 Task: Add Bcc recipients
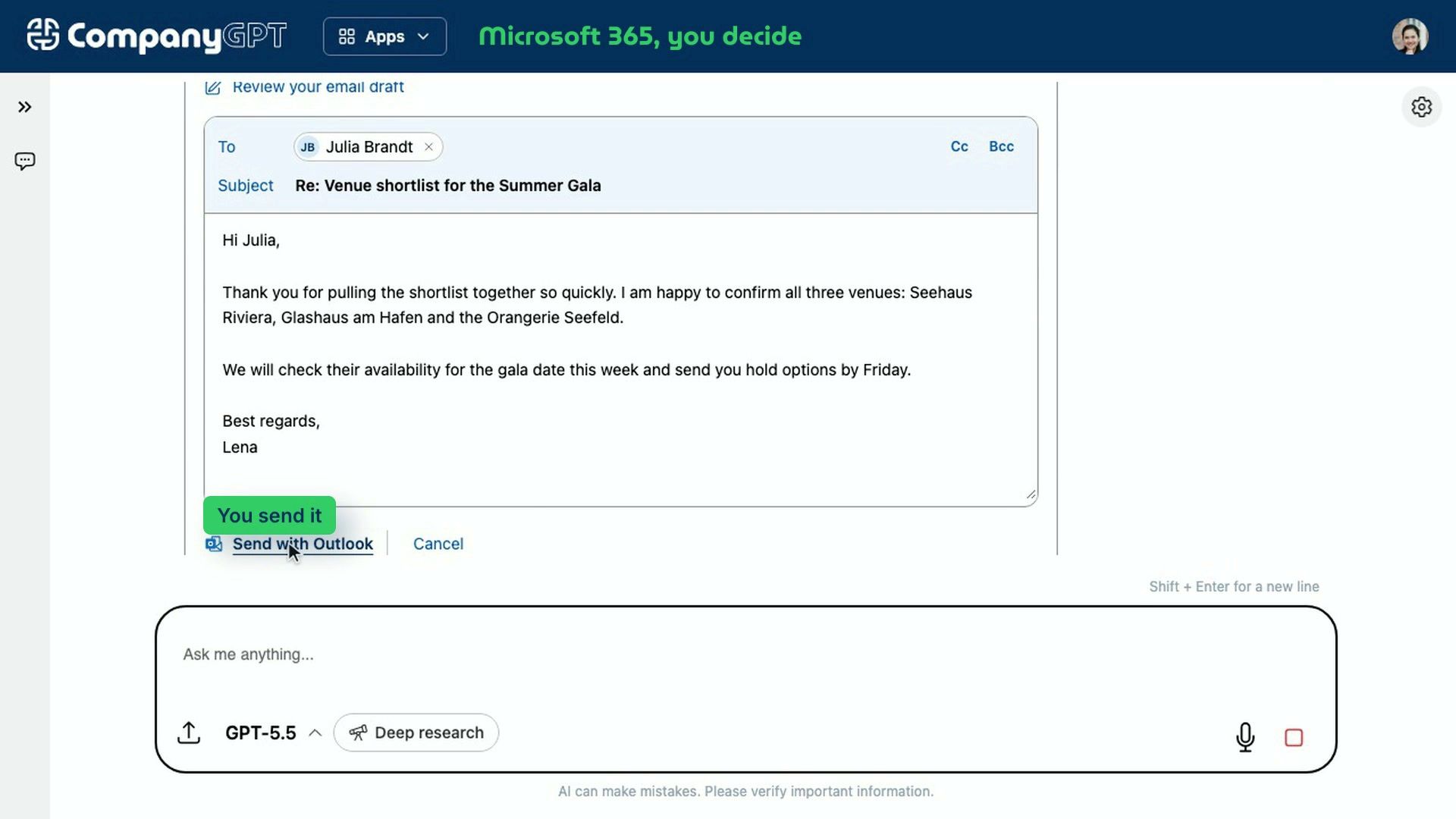[1001, 146]
